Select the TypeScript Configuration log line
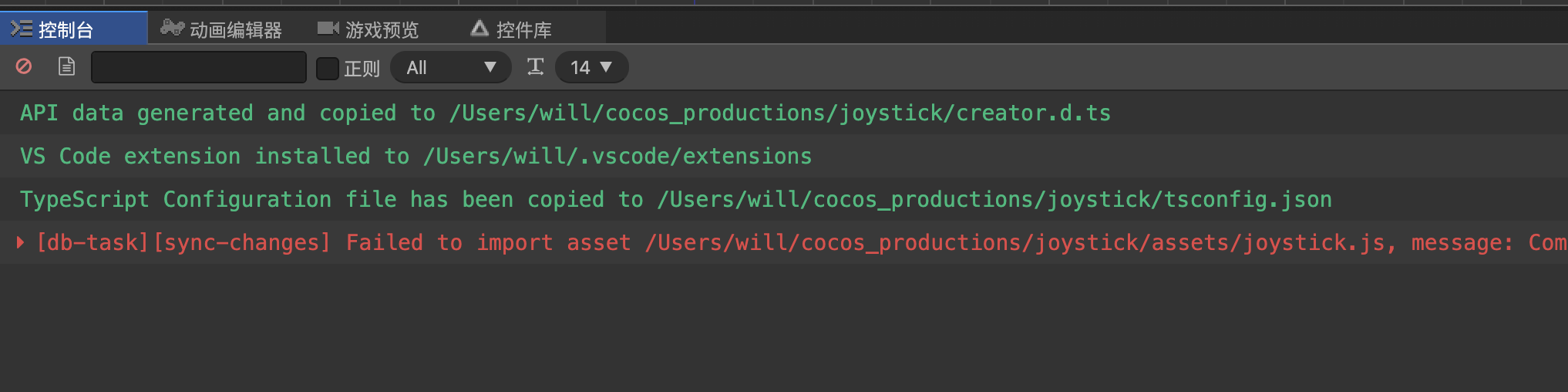This screenshot has height=392, width=1568. coord(675,200)
